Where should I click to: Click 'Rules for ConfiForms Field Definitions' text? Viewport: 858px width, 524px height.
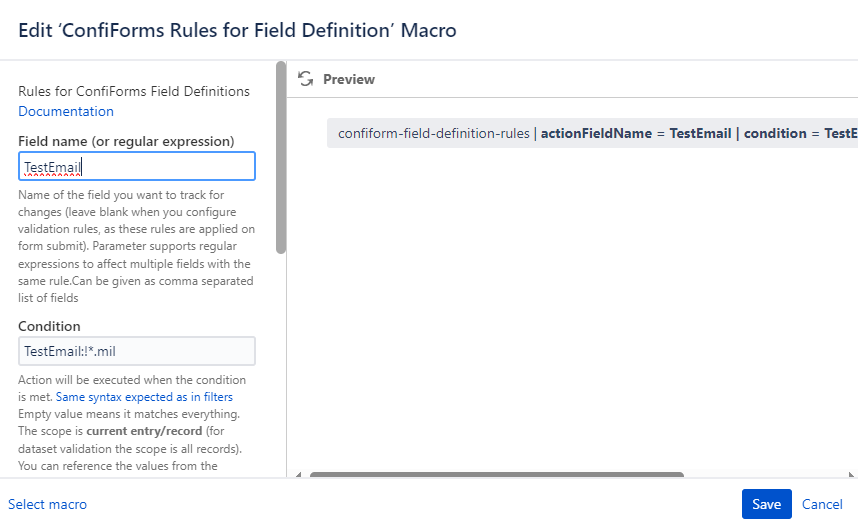(134, 91)
